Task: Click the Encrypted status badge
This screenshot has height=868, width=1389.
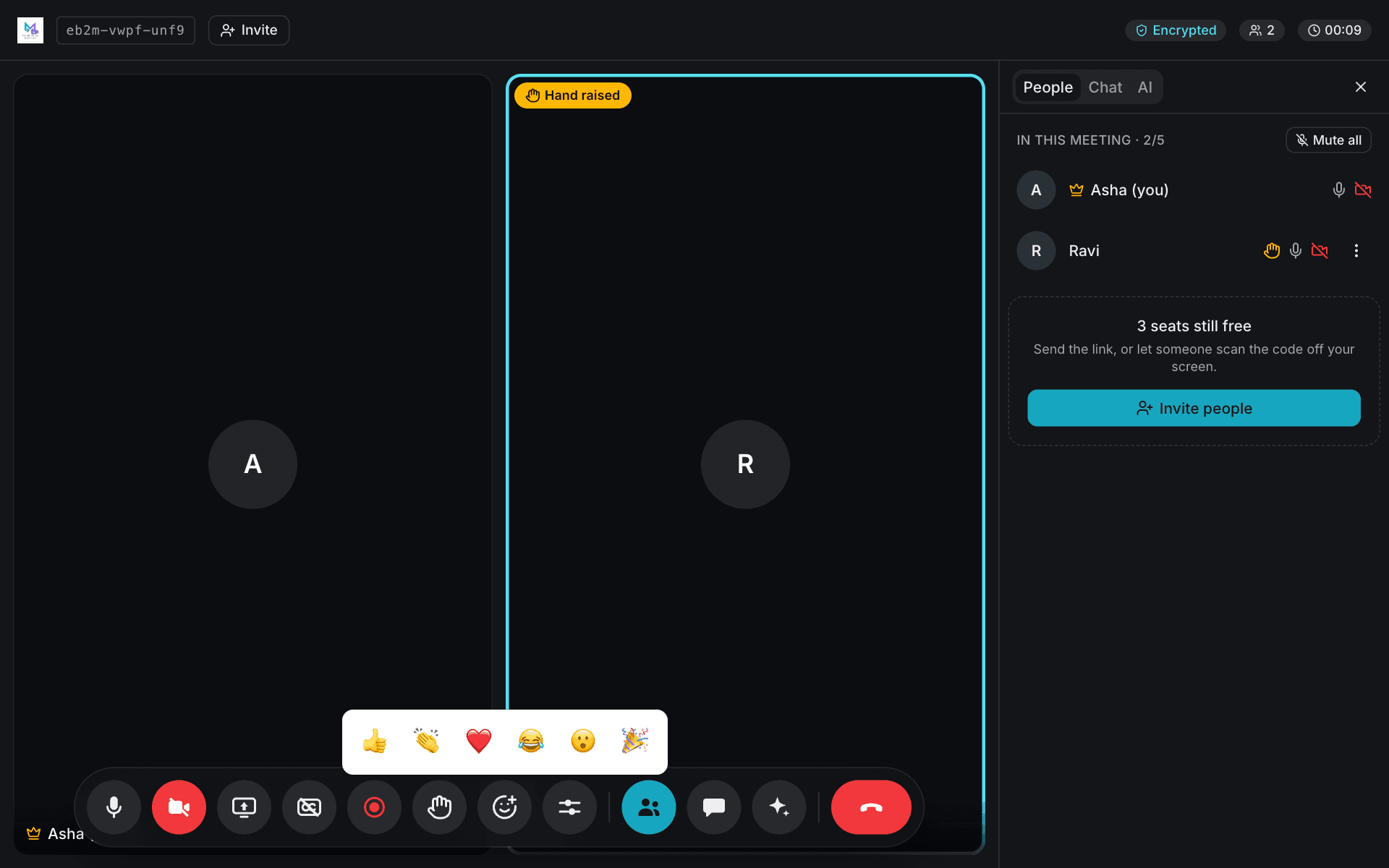Action: coord(1176,30)
